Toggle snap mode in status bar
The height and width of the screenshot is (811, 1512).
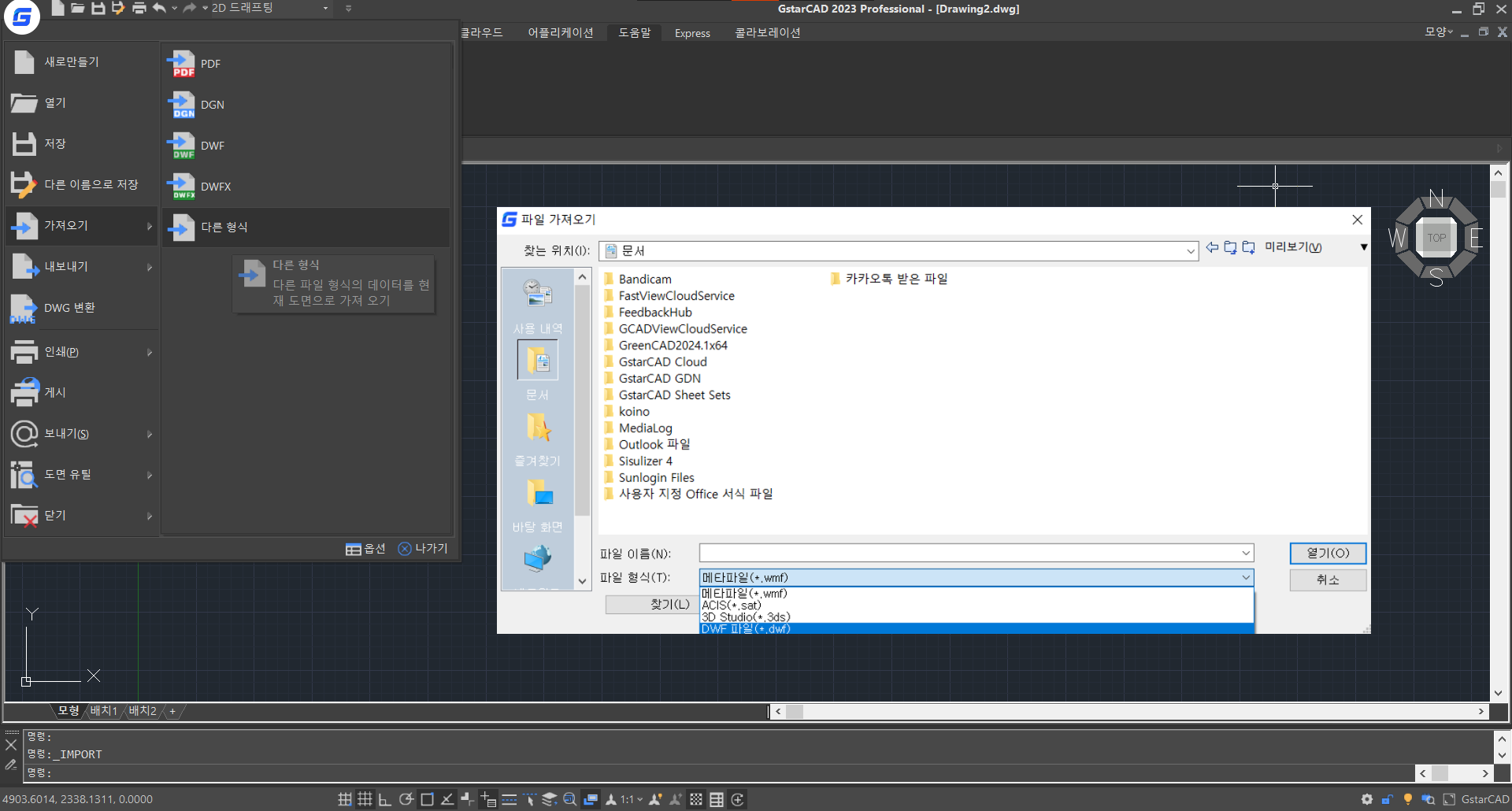[x=345, y=799]
